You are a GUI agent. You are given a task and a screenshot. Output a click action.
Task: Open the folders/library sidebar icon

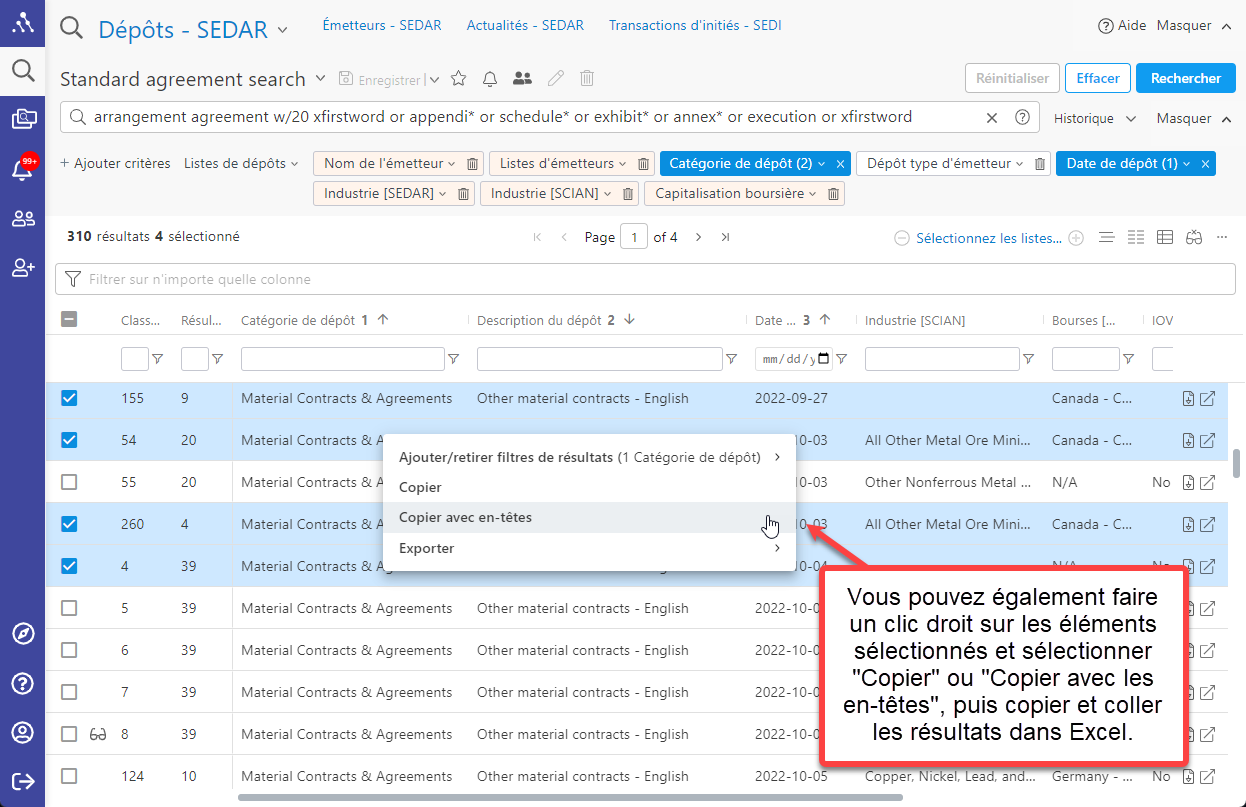click(22, 119)
